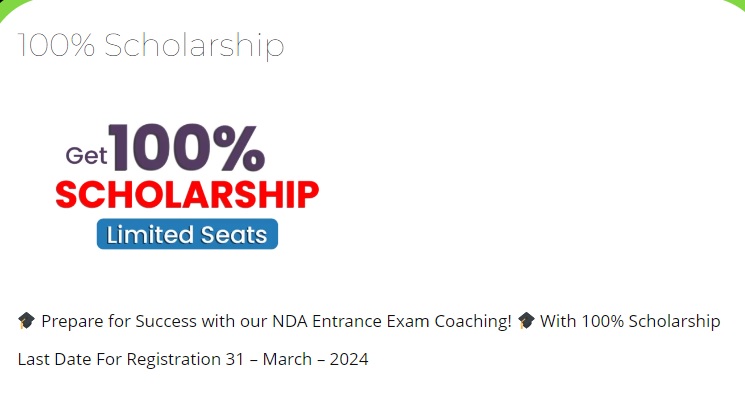Click the '%' symbol in the purple banner number
This screenshot has width=745, height=403.
pos(239,147)
